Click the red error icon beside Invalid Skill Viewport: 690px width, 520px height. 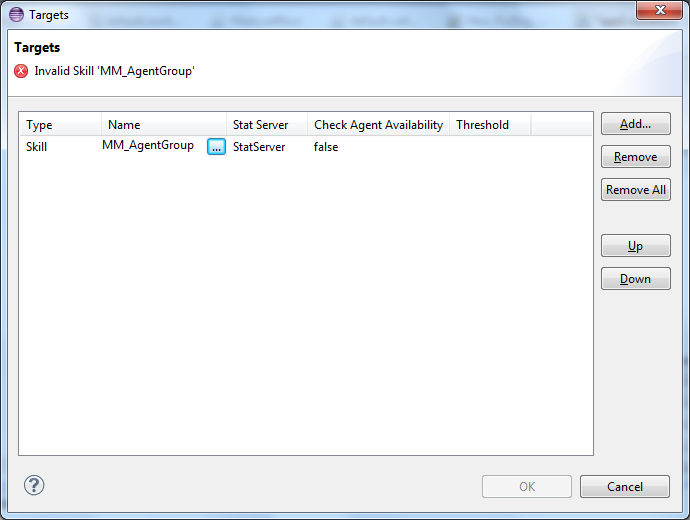coord(21,71)
